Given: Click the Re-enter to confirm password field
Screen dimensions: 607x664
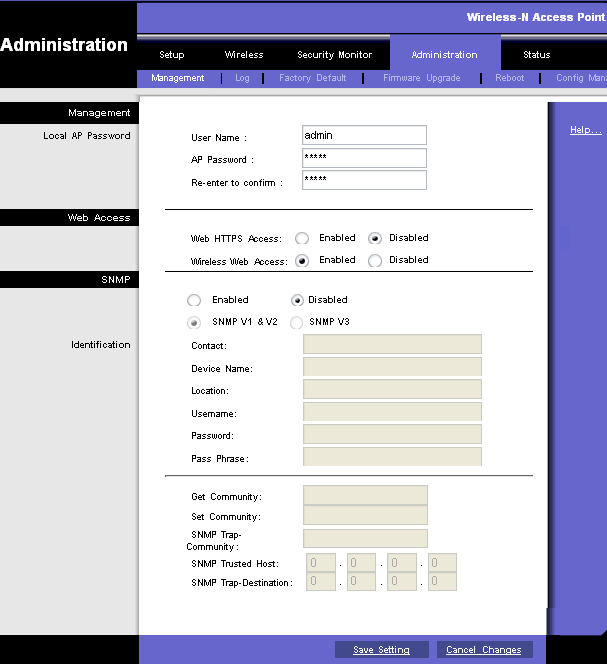Looking at the screenshot, I should pos(364,180).
